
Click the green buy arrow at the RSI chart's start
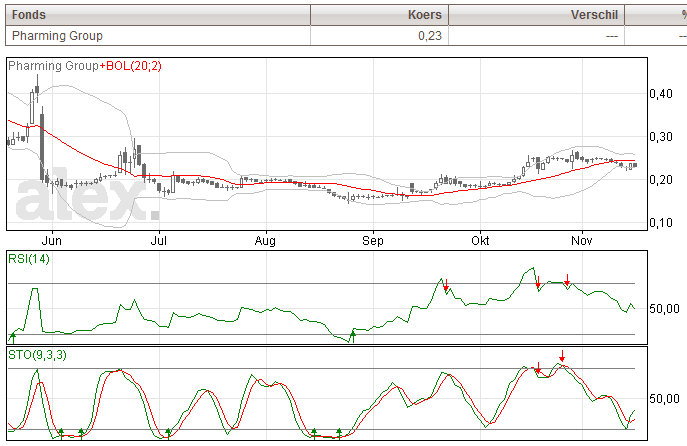(13, 338)
